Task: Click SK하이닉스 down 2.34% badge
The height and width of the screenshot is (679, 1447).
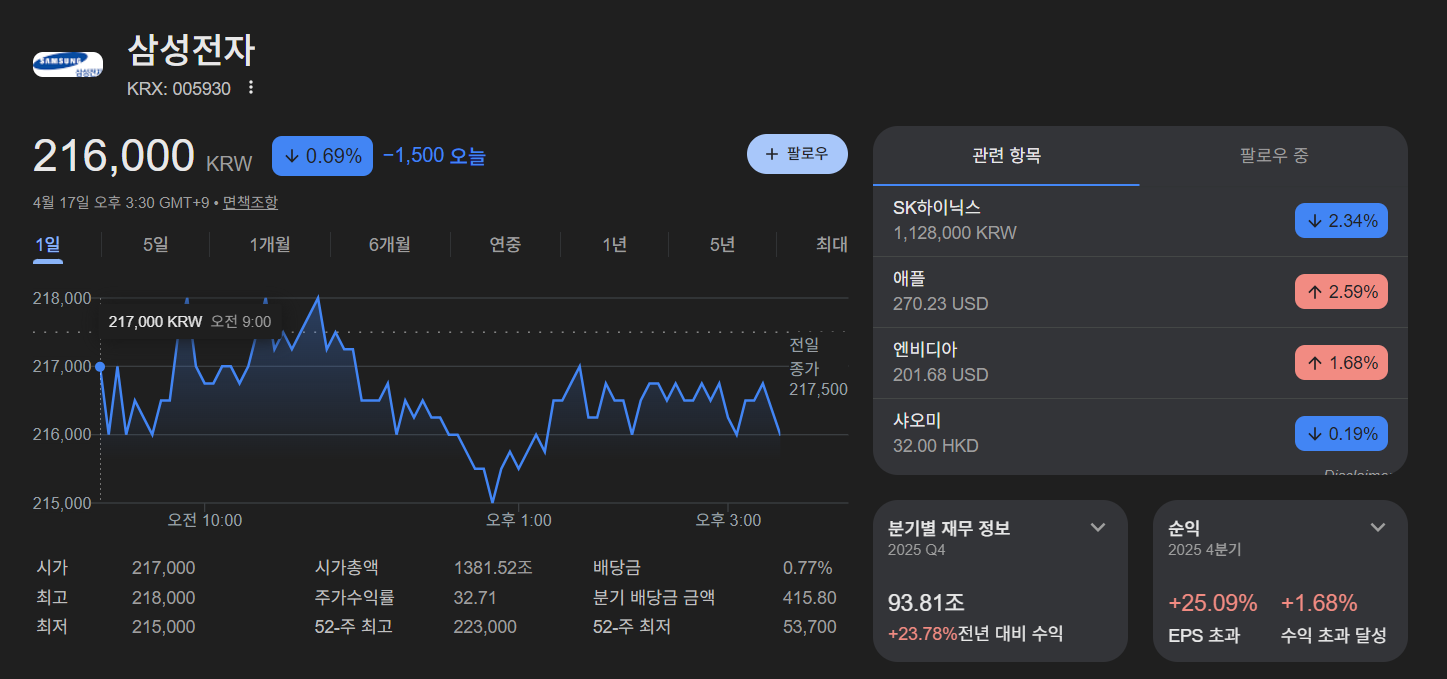Action: coord(1341,221)
